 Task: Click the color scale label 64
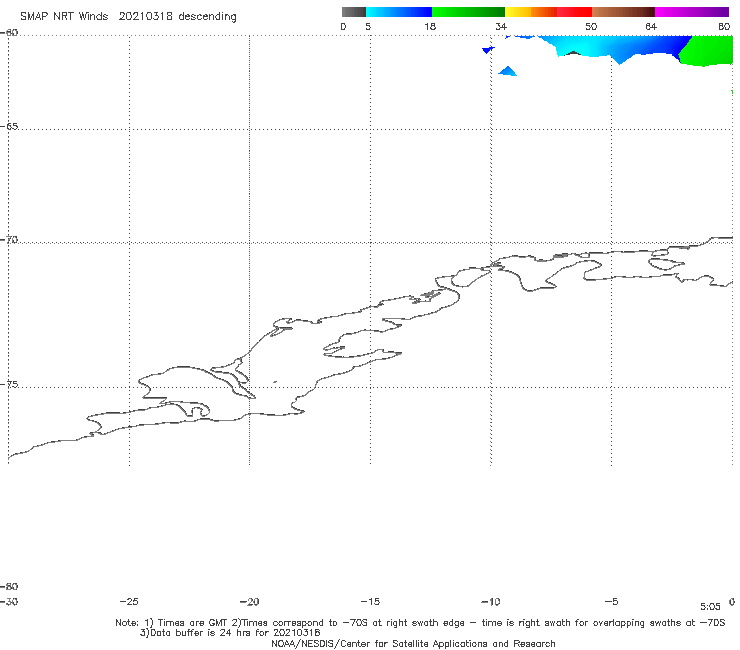coord(651,26)
